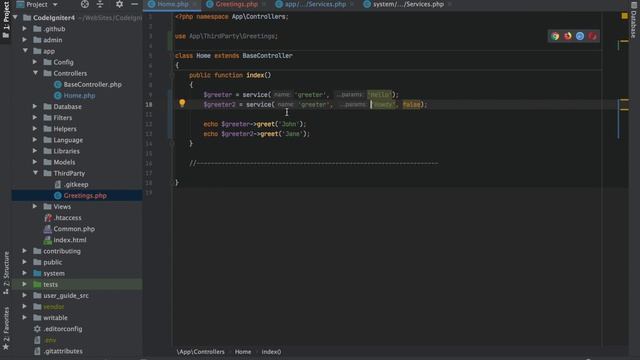Select the .env file

[x=49, y=340]
